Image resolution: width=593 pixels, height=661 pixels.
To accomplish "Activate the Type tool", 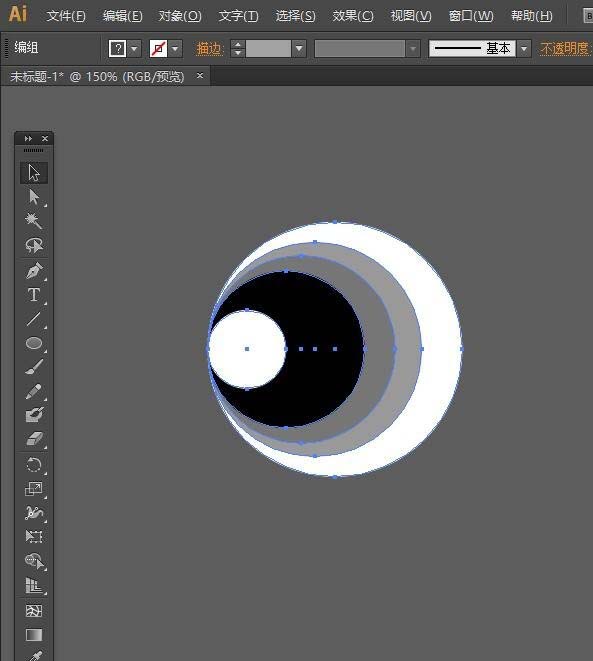I will [34, 295].
